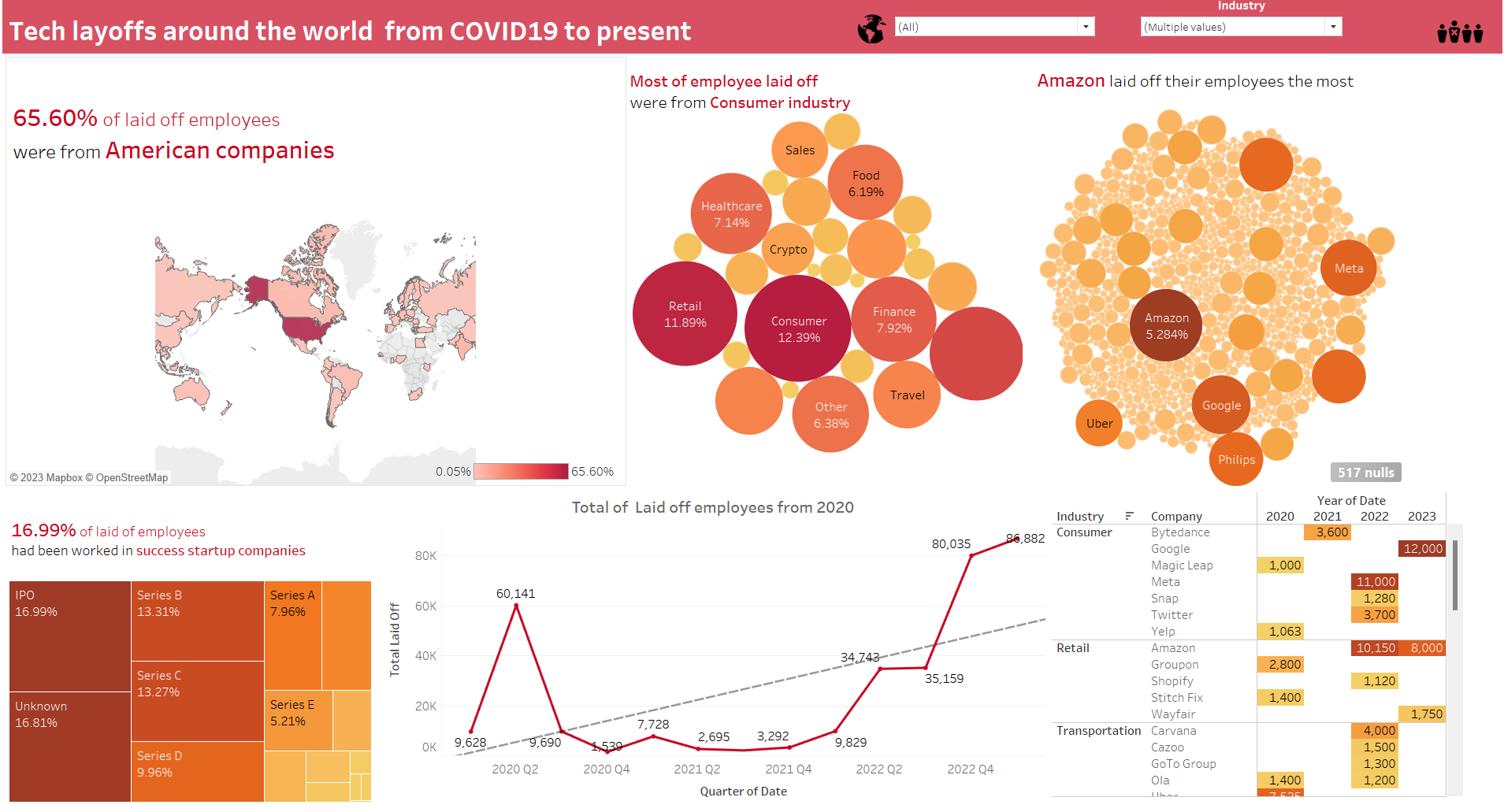Click the Amazon 8,000 table cell
1504x812 pixels.
pyautogui.click(x=1422, y=647)
